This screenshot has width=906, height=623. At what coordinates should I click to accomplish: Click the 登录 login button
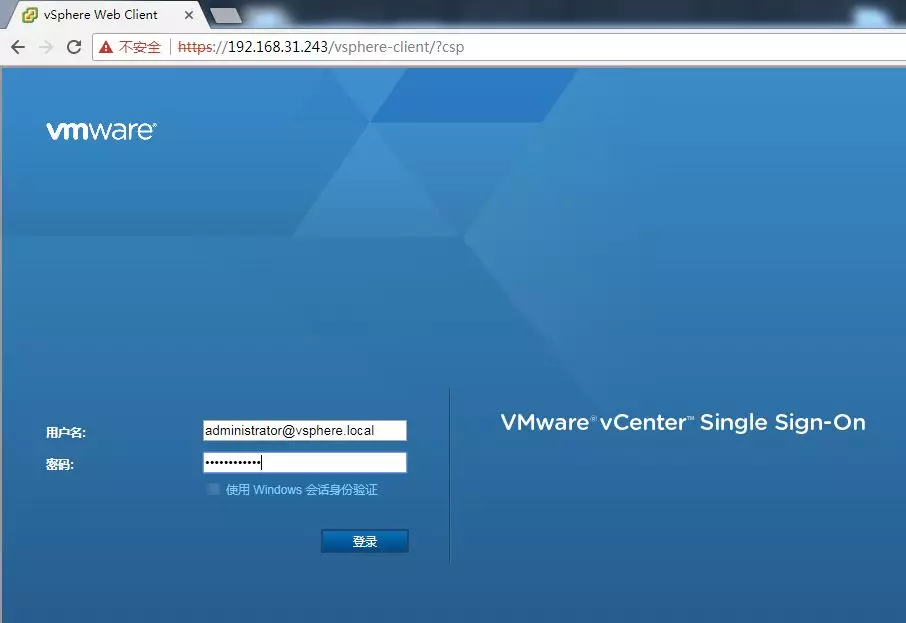pos(365,541)
